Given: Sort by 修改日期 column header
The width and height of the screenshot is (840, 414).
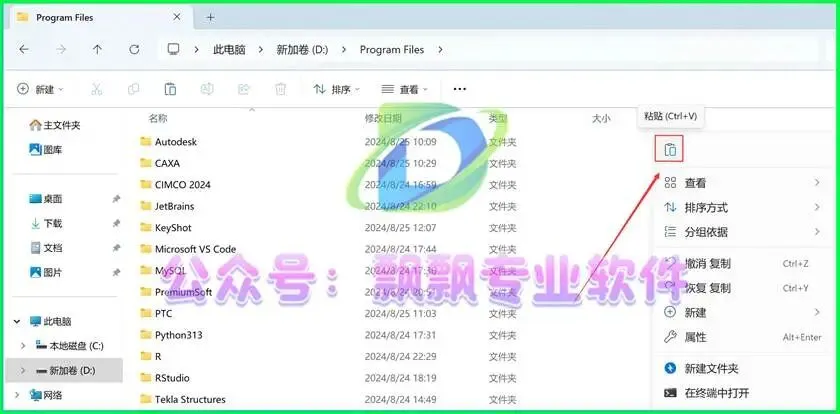Looking at the screenshot, I should coord(383,118).
